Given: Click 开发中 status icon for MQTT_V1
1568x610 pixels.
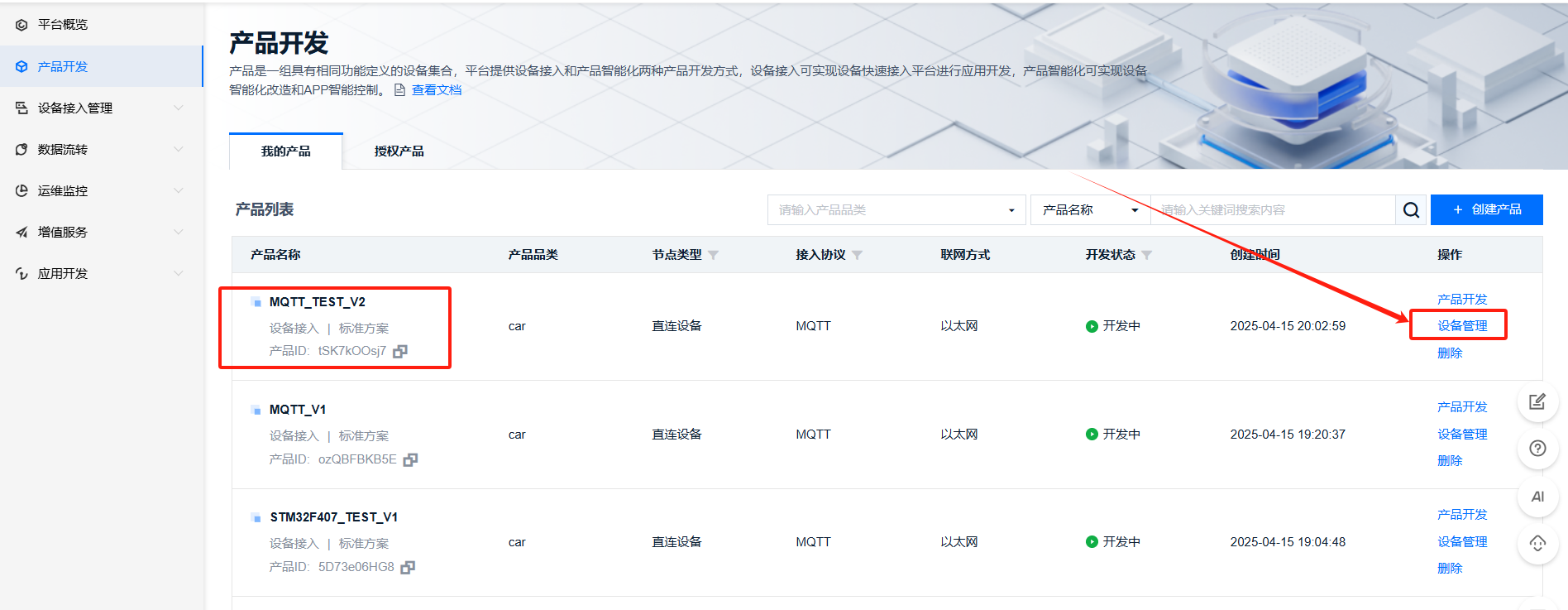Looking at the screenshot, I should click(1092, 435).
